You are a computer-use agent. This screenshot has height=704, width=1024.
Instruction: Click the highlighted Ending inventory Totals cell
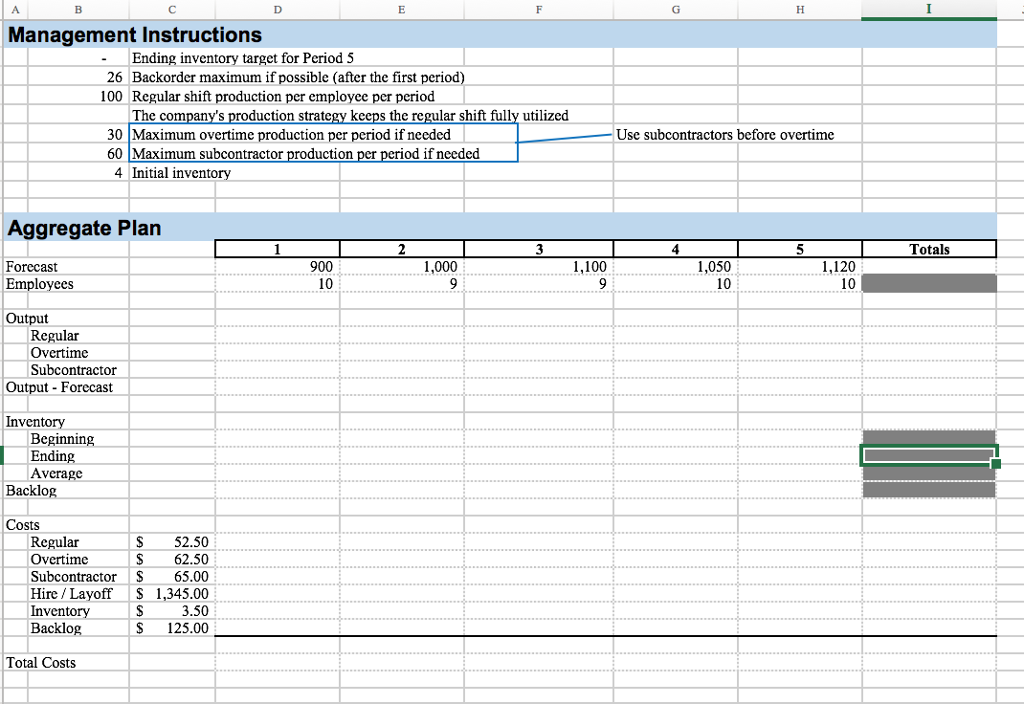point(928,455)
